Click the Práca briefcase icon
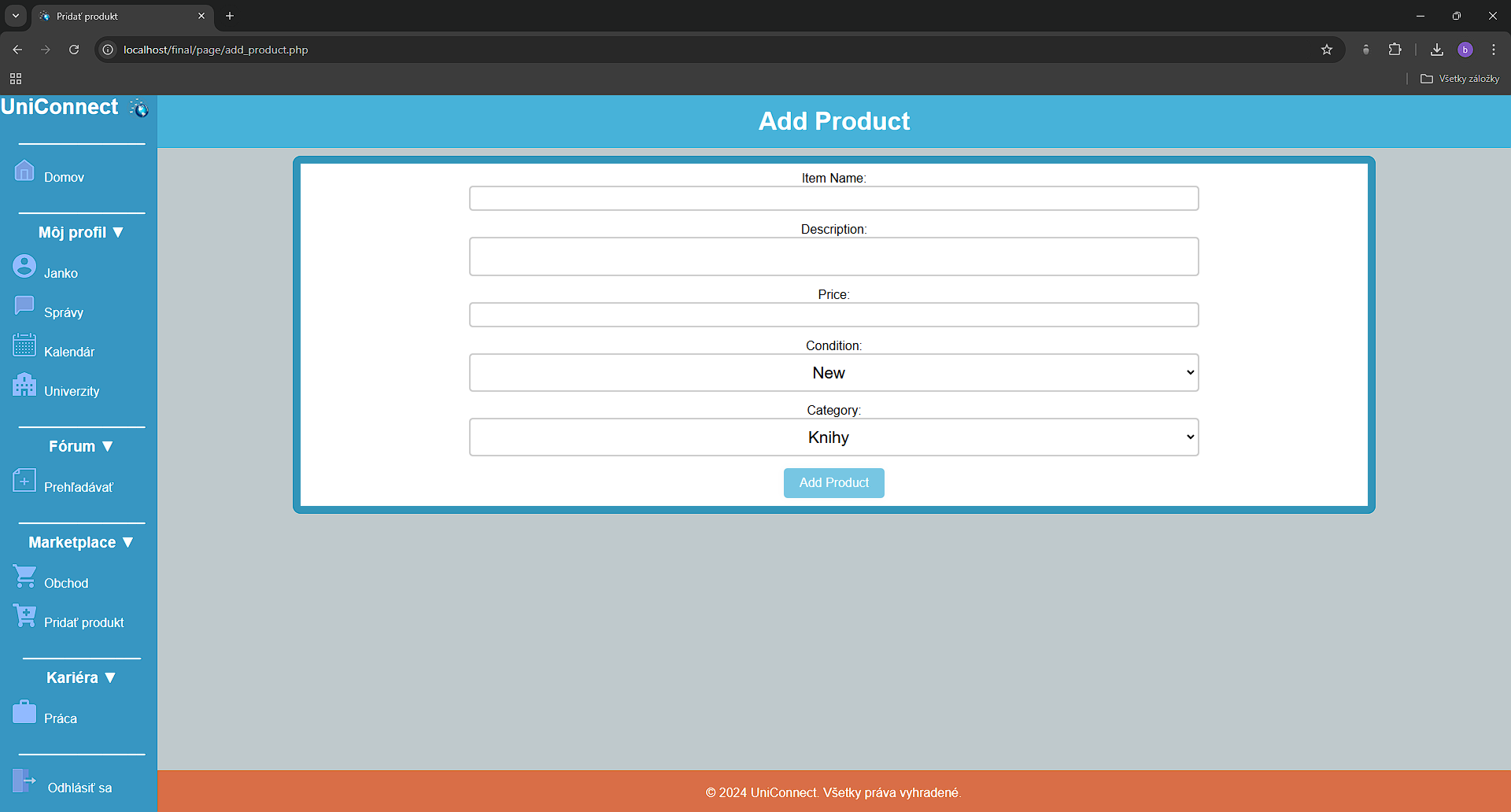 24,711
